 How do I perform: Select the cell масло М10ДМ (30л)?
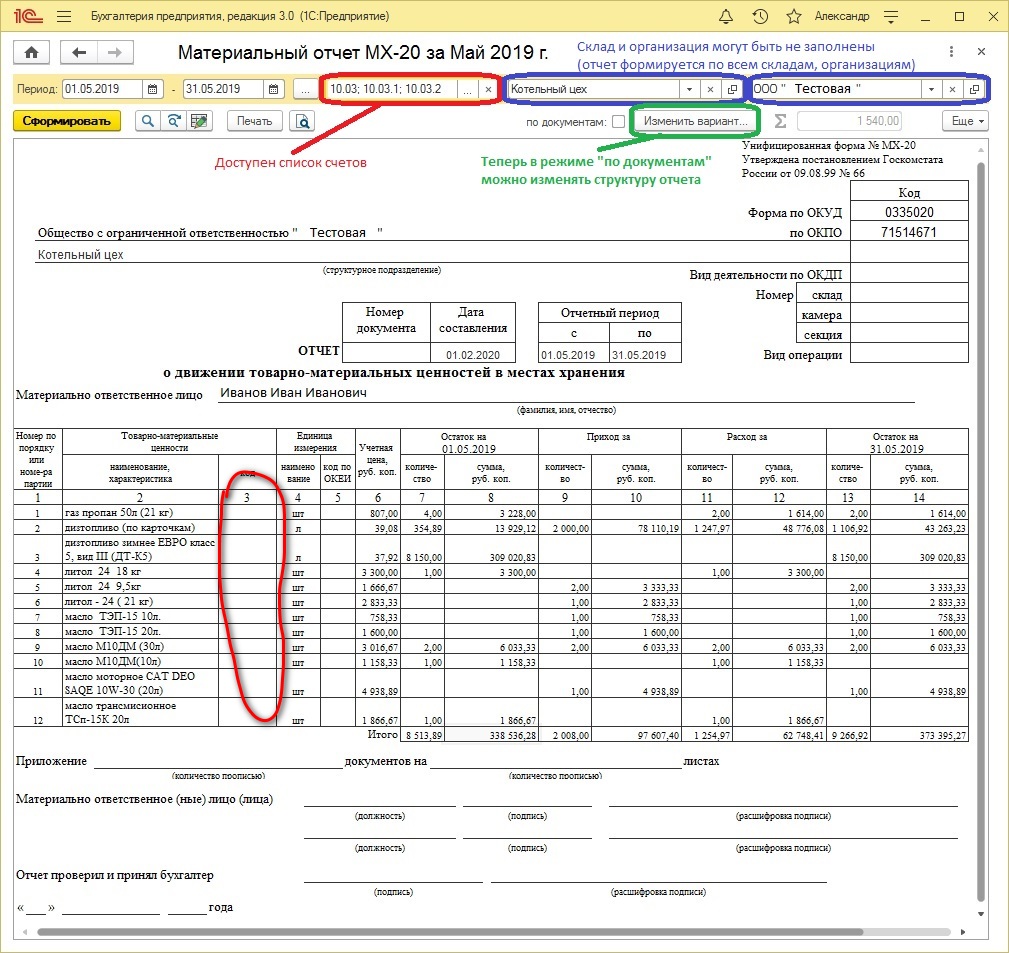[140, 646]
